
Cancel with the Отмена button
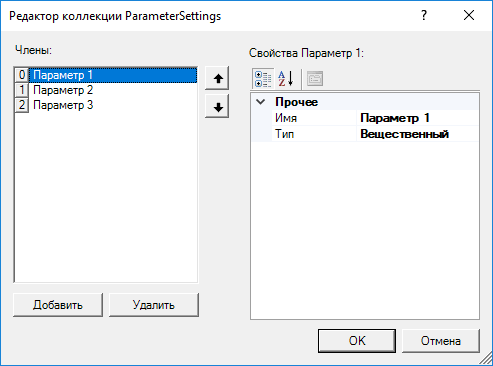(441, 341)
